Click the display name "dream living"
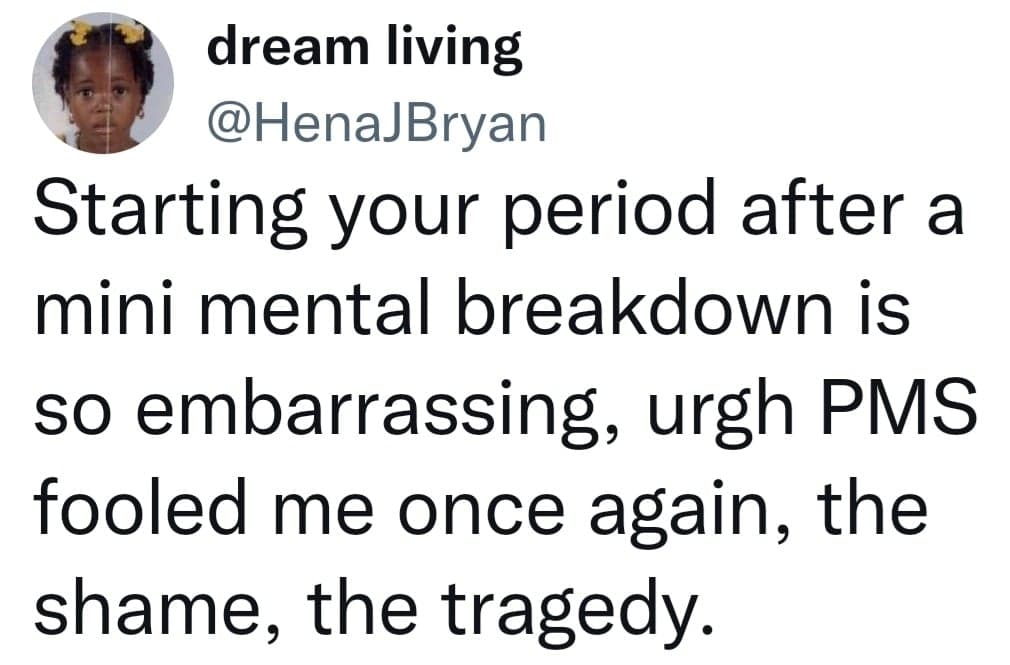1010x665 pixels. click(364, 48)
